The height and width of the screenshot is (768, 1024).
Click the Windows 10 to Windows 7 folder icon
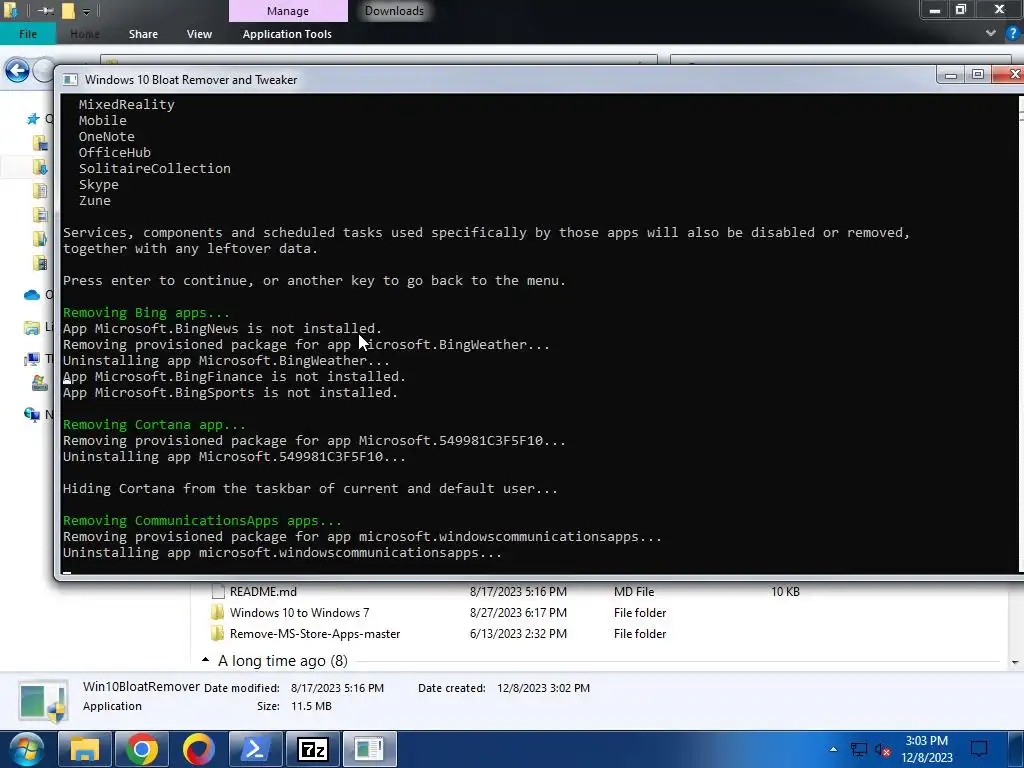(218, 613)
